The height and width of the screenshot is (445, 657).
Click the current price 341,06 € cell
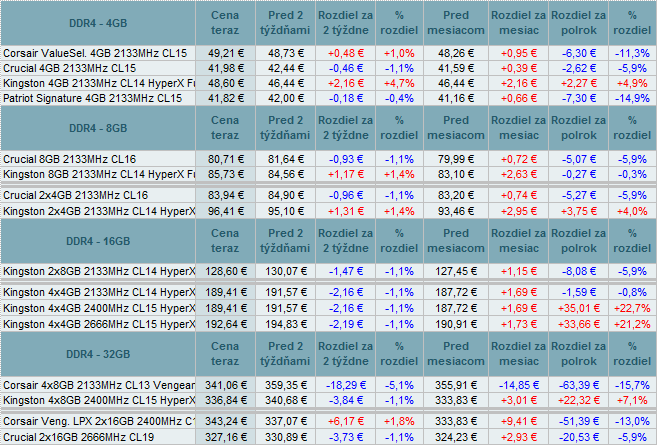[x=225, y=385]
